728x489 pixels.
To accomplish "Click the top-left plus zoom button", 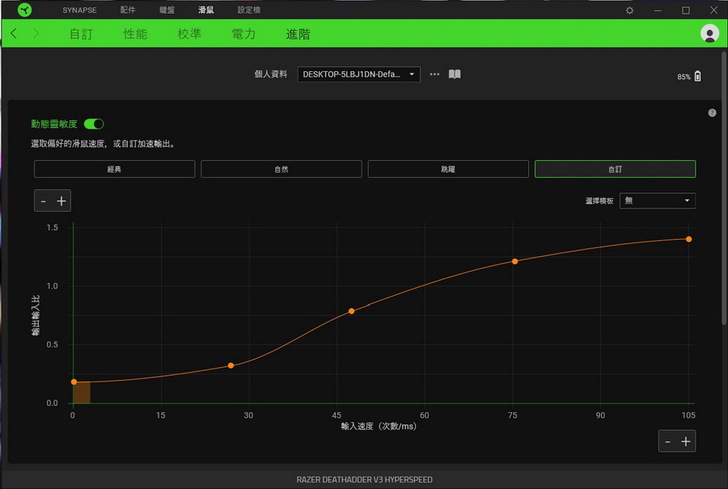I will 62,201.
